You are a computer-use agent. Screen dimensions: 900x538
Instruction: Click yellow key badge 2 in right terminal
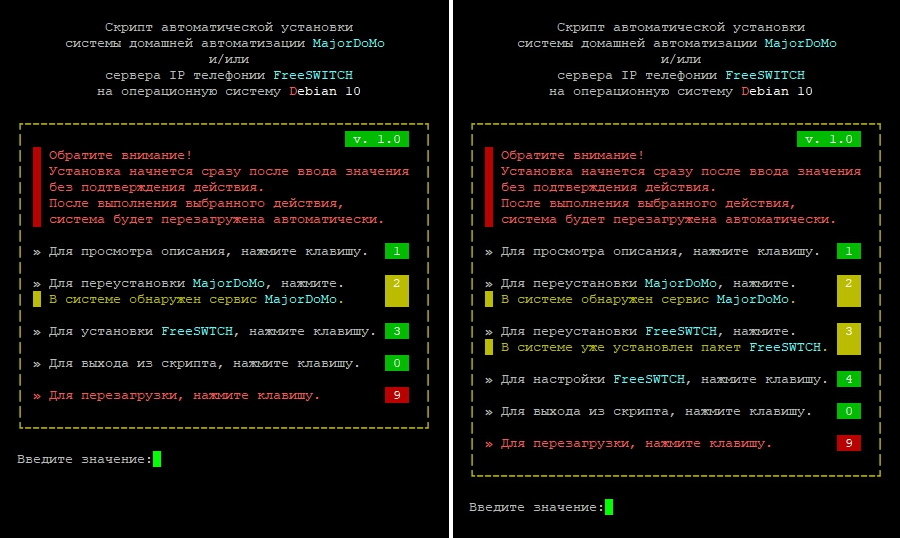click(849, 291)
